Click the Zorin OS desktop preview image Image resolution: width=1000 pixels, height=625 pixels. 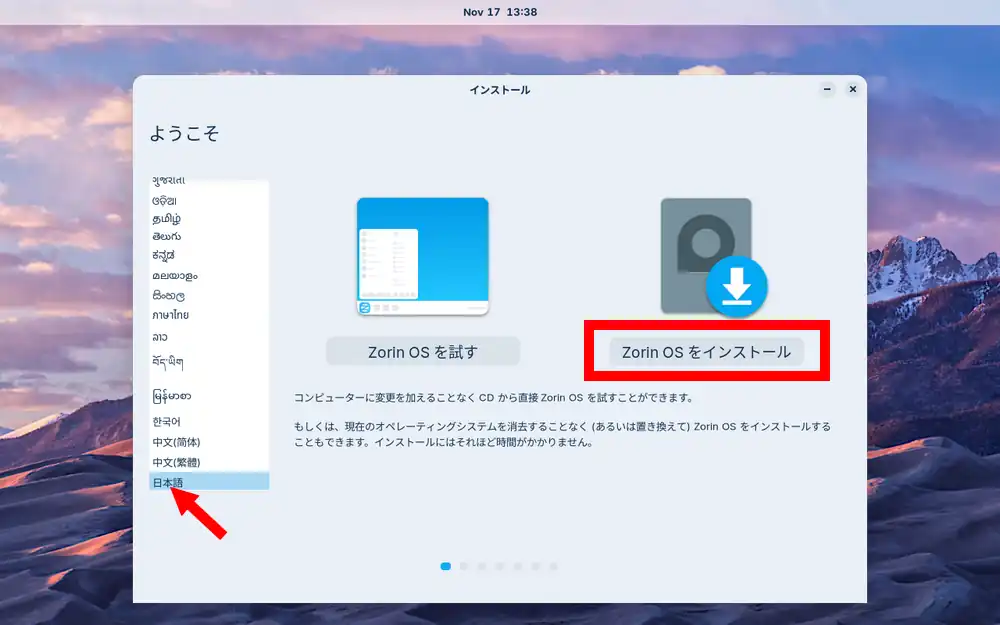coord(422,256)
